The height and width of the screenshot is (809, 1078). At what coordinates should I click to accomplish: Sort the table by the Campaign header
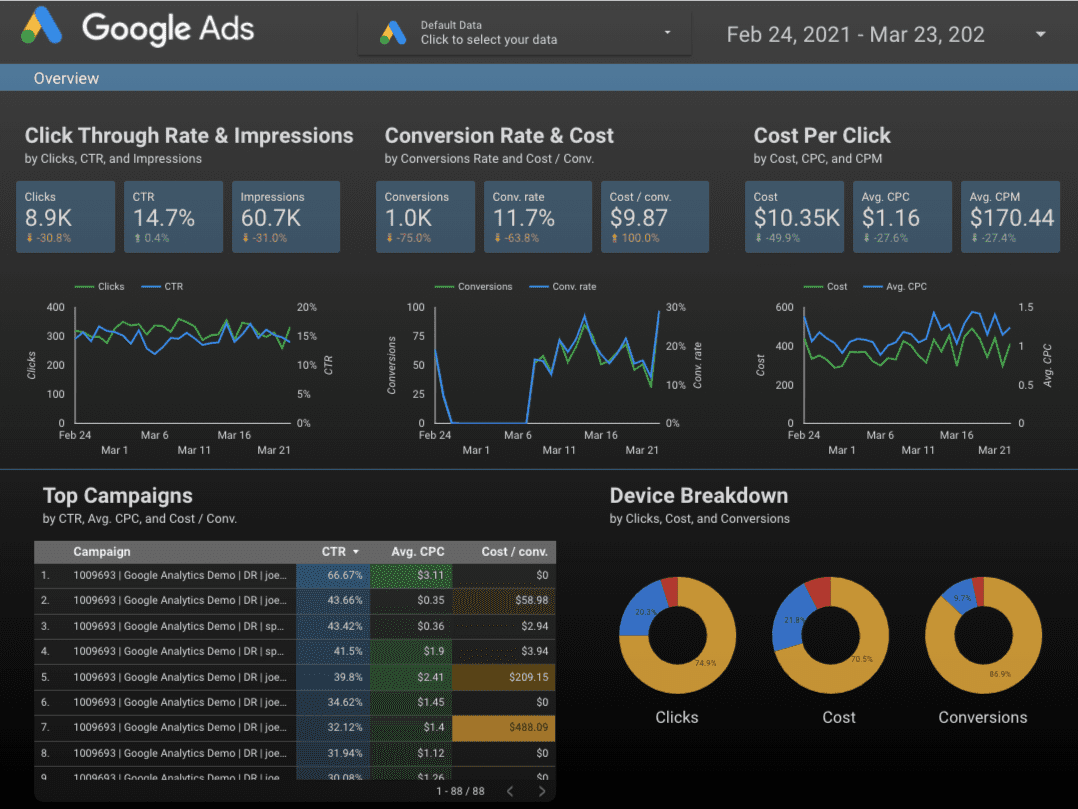tap(102, 552)
